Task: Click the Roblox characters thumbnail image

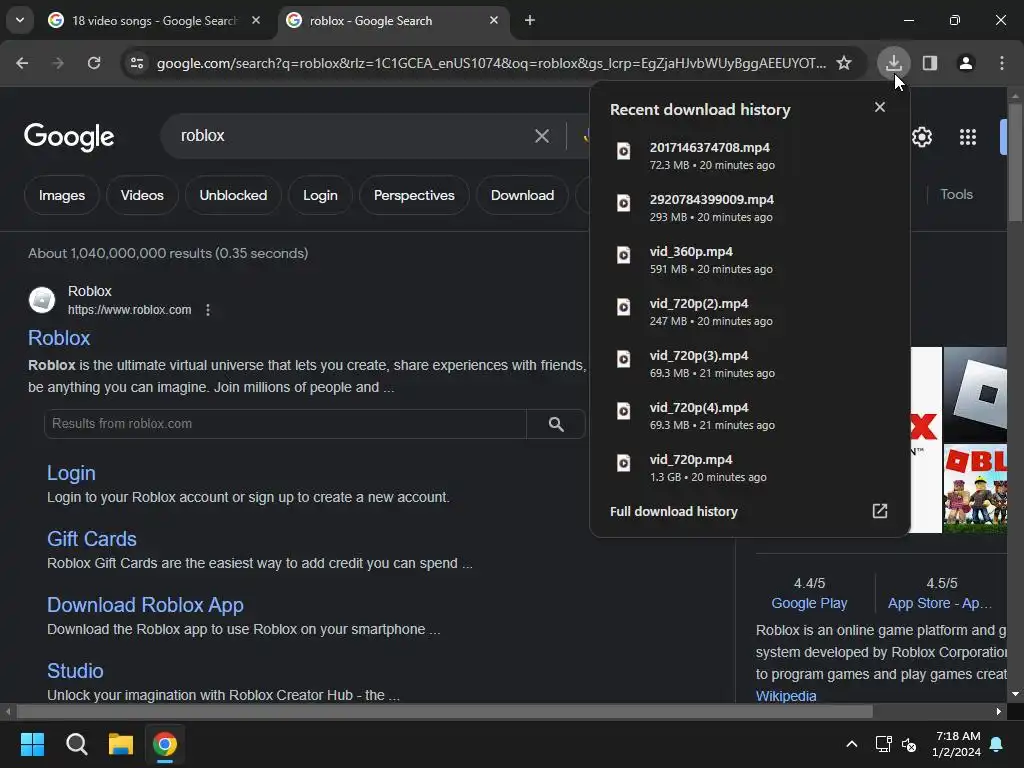Action: pos(975,488)
